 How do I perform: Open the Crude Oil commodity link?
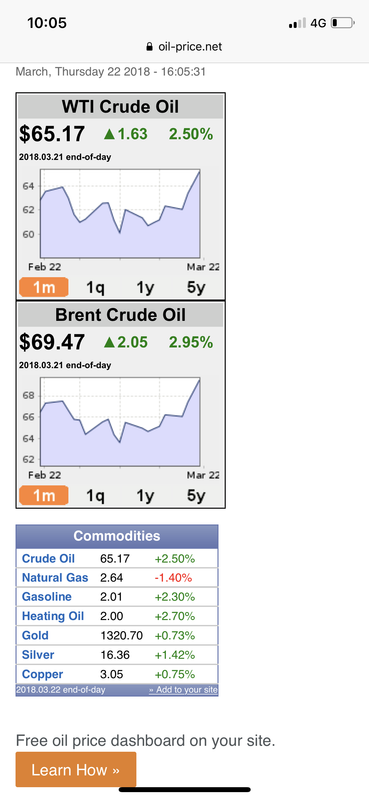point(48,559)
